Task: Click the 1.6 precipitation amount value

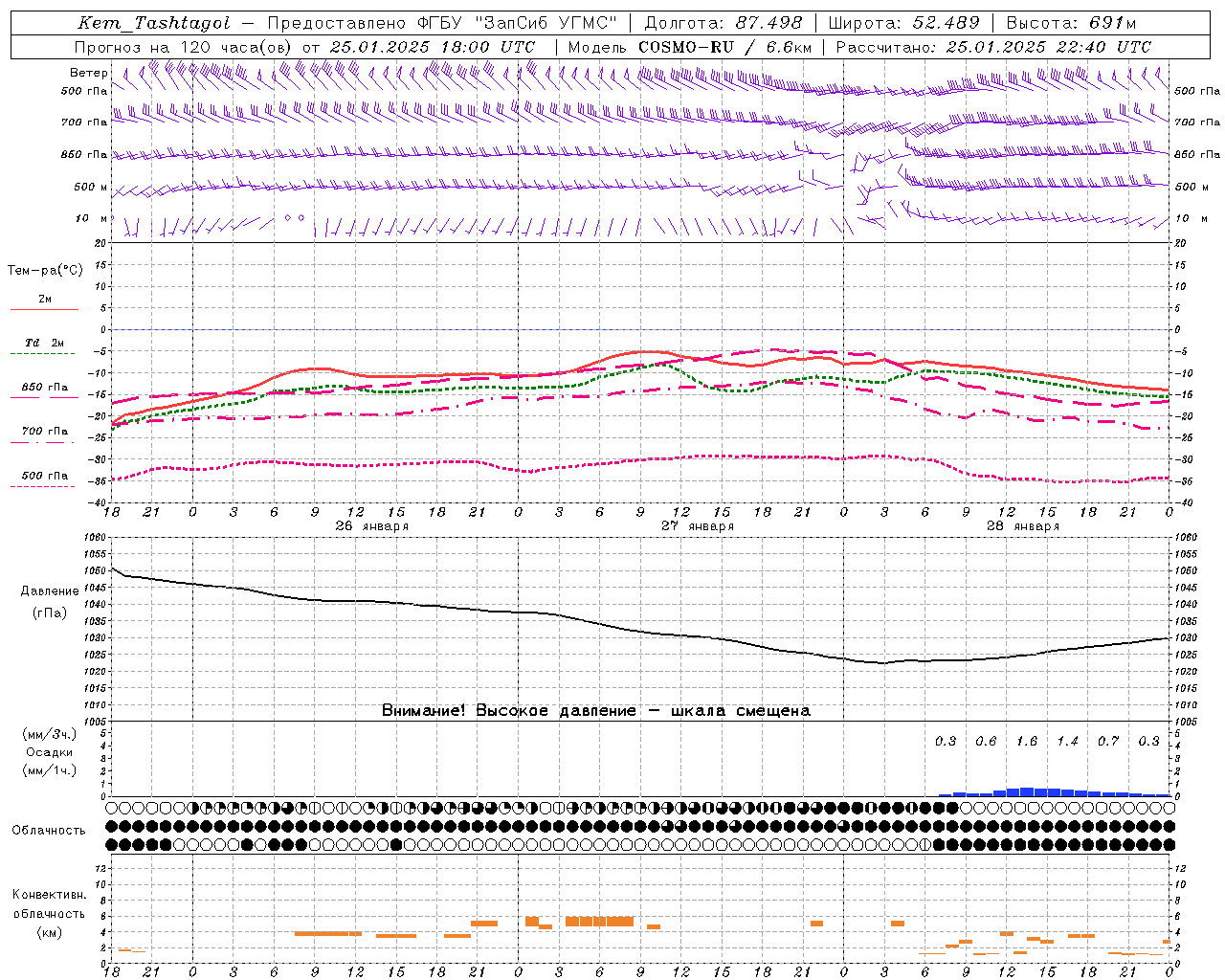Action: tap(1027, 742)
